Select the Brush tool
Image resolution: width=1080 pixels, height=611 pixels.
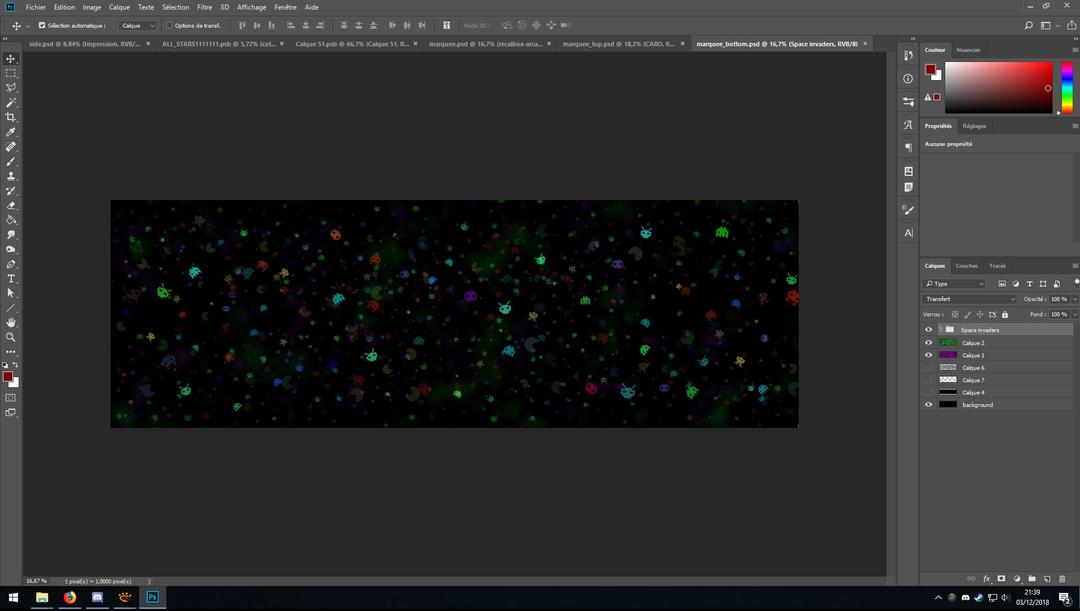[10, 161]
